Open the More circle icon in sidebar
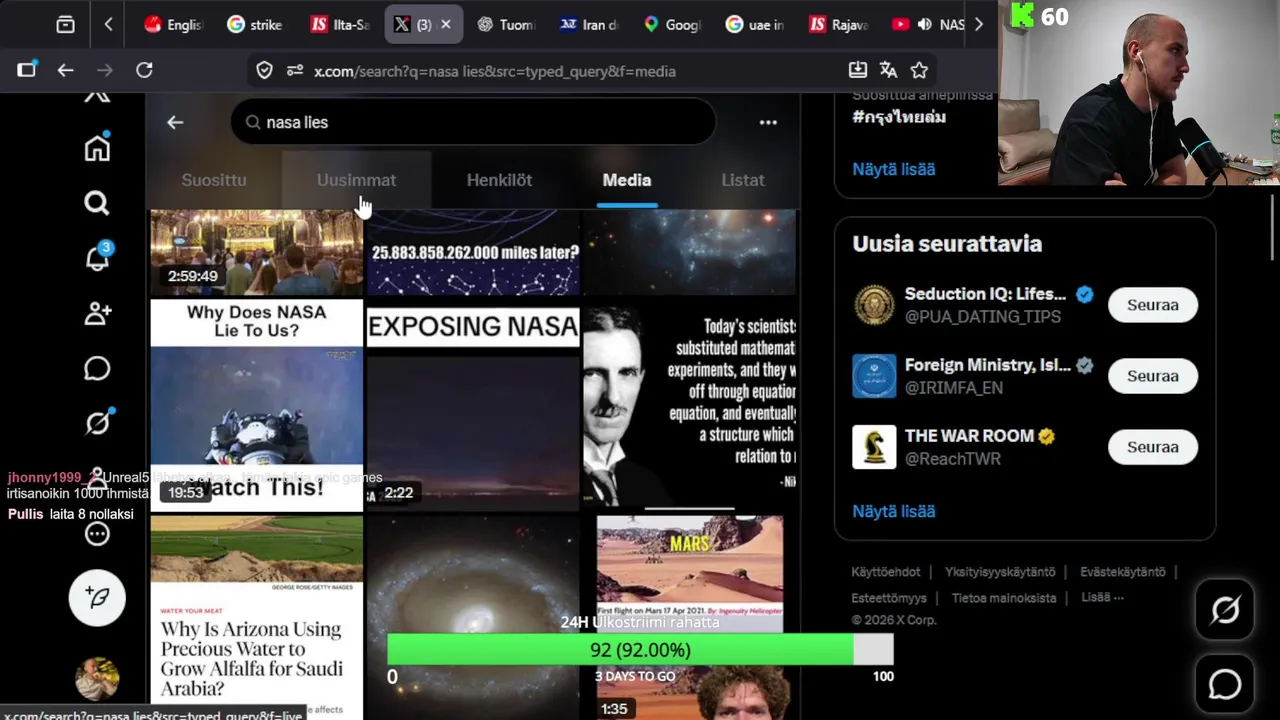 (97, 533)
